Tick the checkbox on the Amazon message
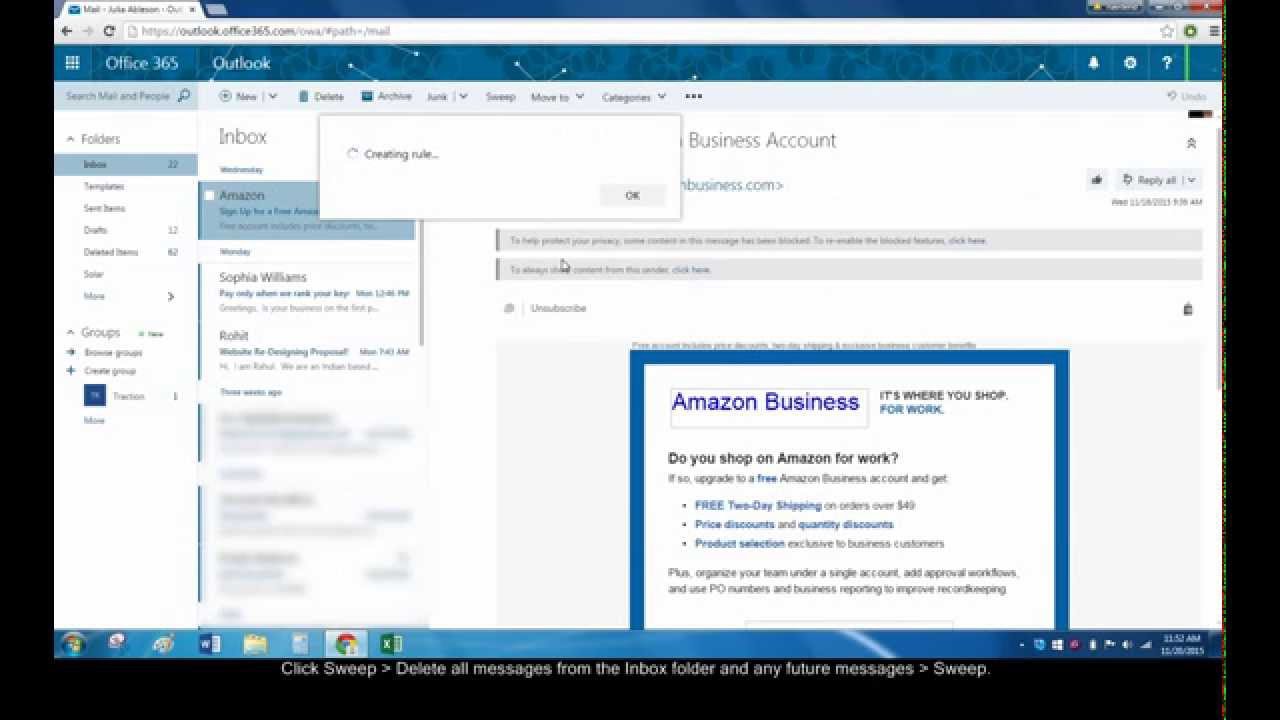Image resolution: width=1280 pixels, height=720 pixels. point(209,196)
